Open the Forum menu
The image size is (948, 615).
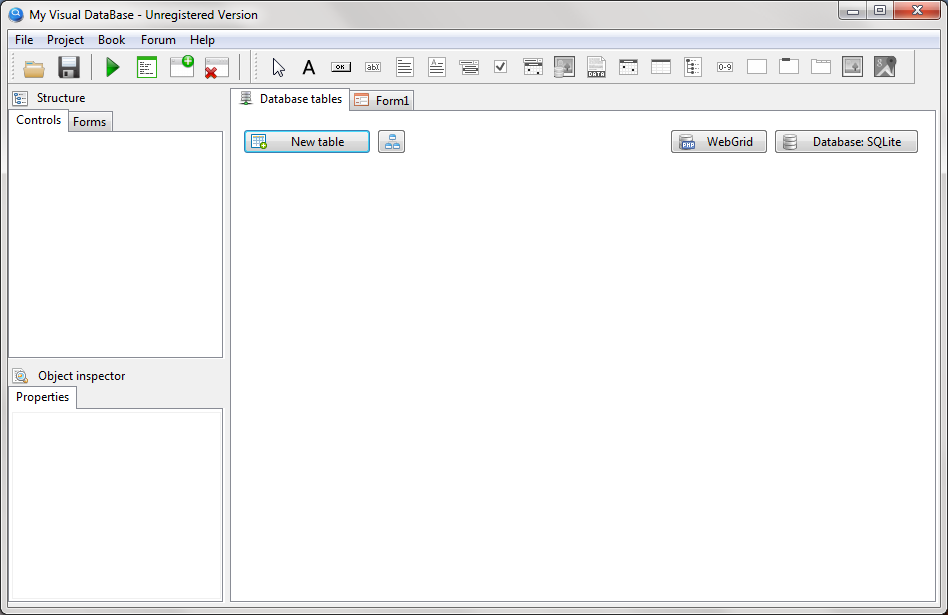click(158, 40)
